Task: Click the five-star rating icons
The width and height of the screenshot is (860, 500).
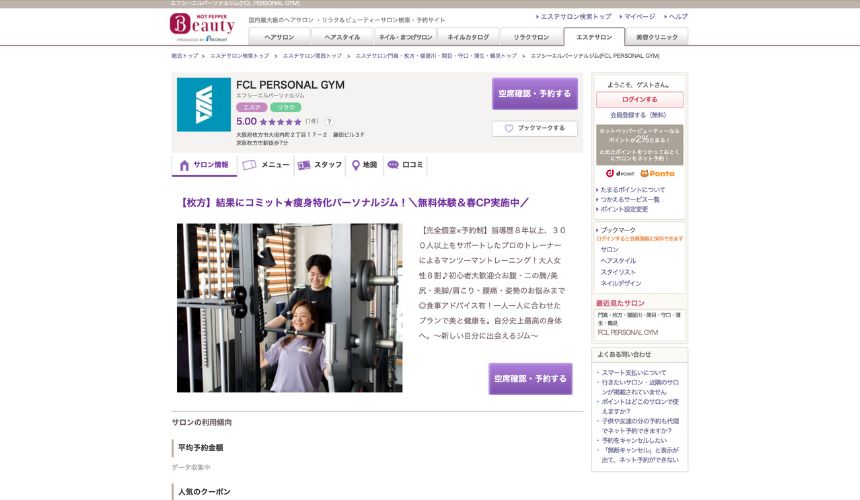Action: click(280, 122)
